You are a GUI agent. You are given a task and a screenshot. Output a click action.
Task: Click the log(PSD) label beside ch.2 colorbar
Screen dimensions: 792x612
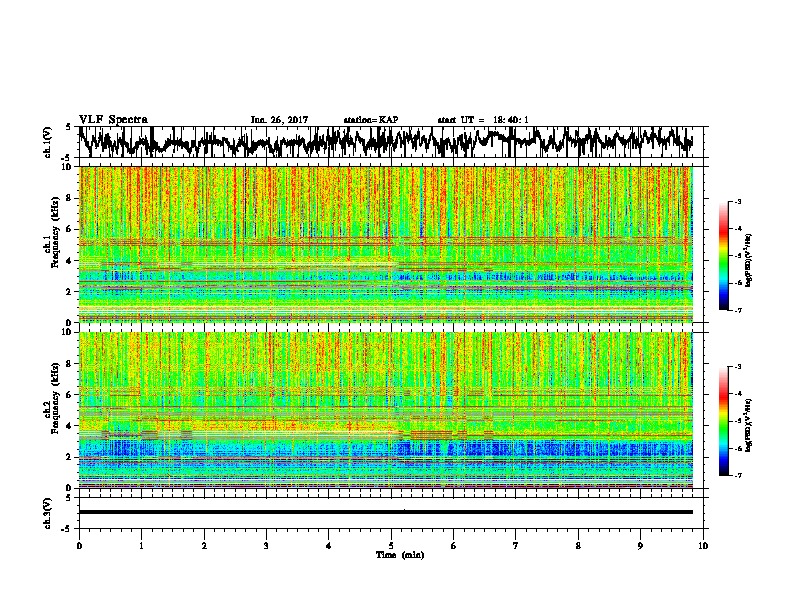[x=749, y=426]
